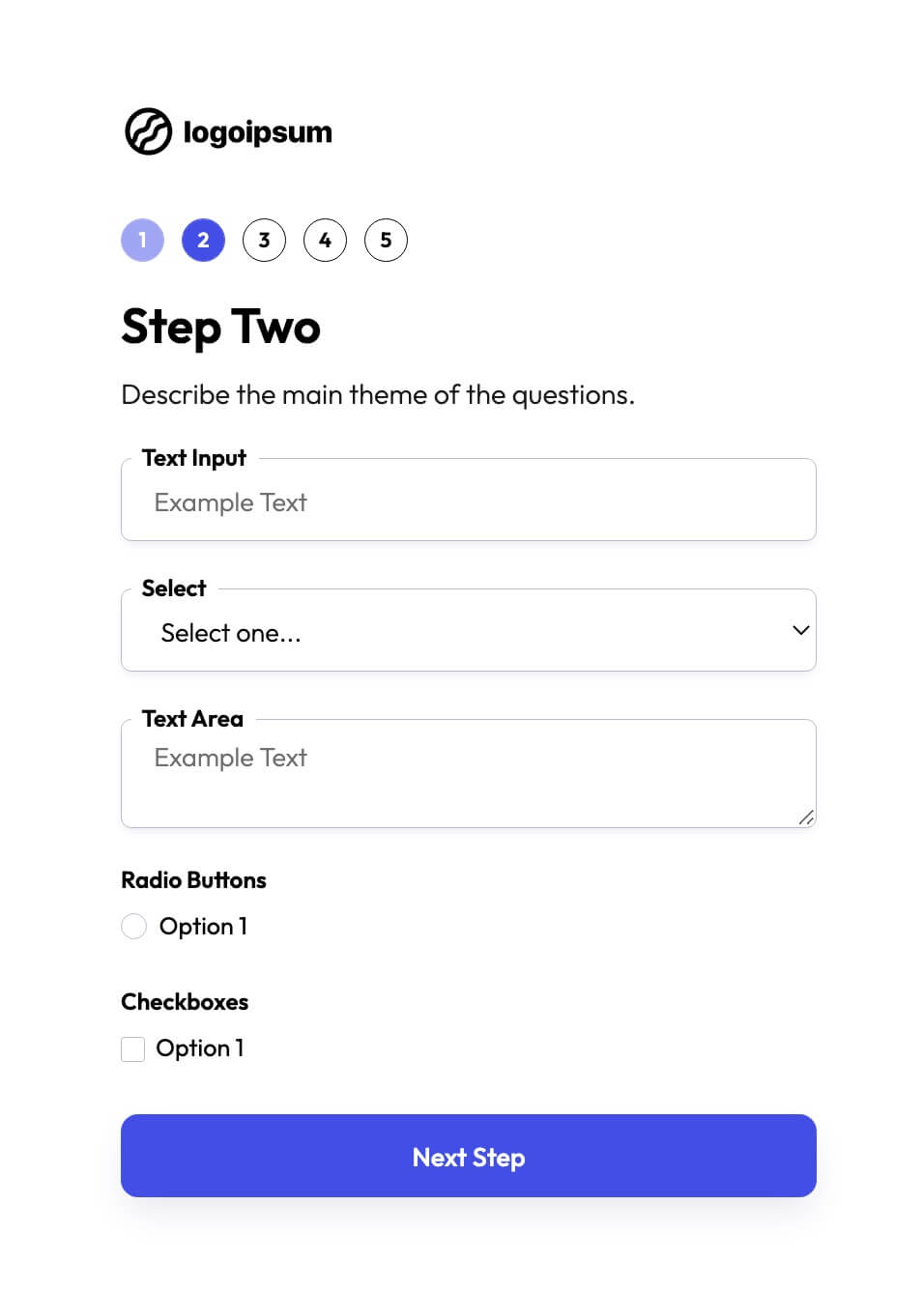Jump ahead to step 3 circle
The image size is (924, 1291).
click(x=264, y=240)
